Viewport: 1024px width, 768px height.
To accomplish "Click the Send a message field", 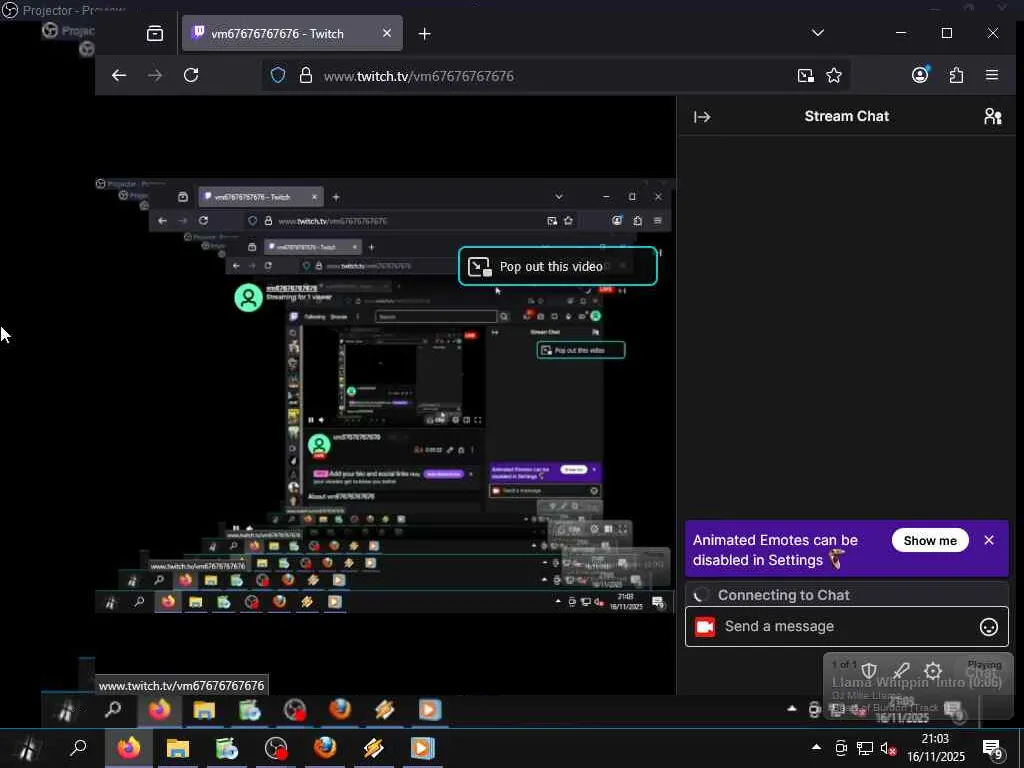I will (x=846, y=626).
